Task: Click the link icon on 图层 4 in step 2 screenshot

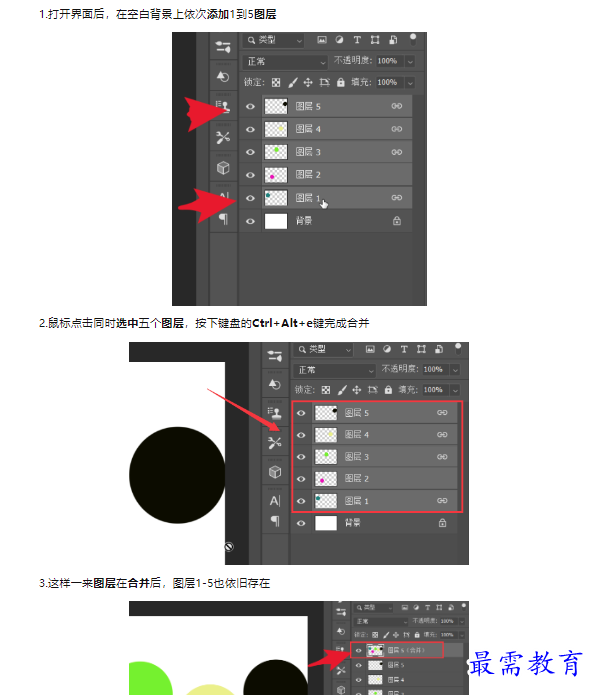Action: point(442,434)
